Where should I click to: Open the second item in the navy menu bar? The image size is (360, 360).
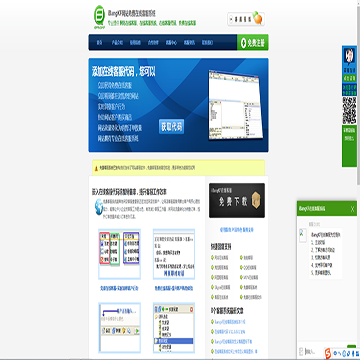[x=117, y=43]
